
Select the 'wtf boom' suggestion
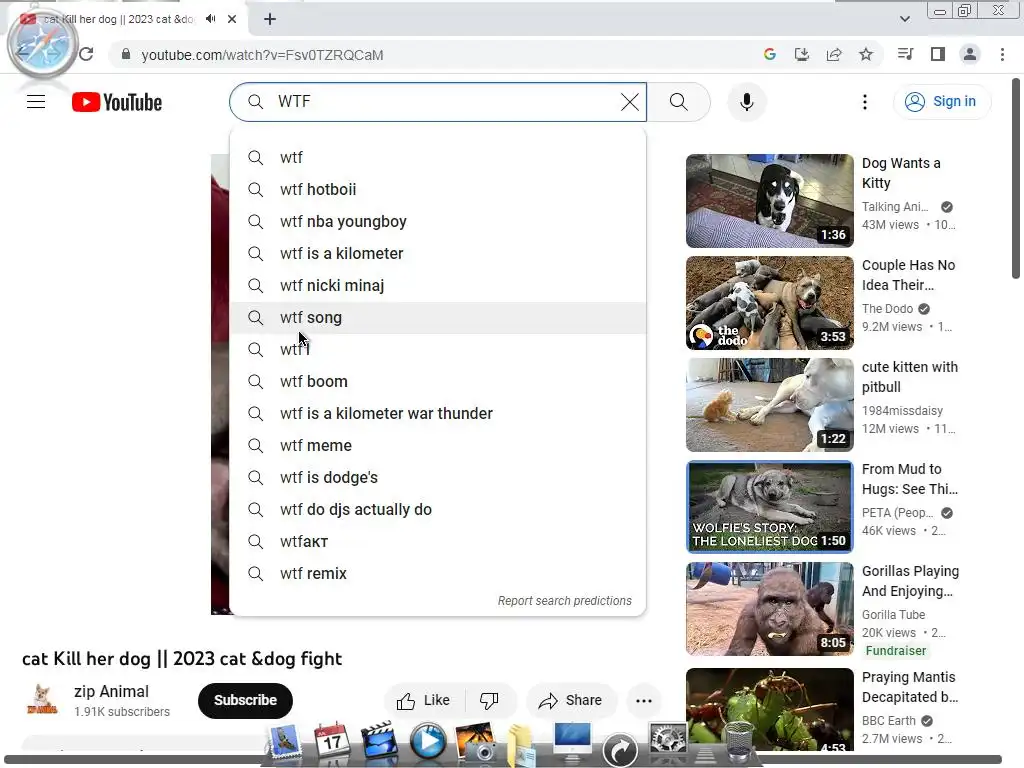tap(438, 381)
